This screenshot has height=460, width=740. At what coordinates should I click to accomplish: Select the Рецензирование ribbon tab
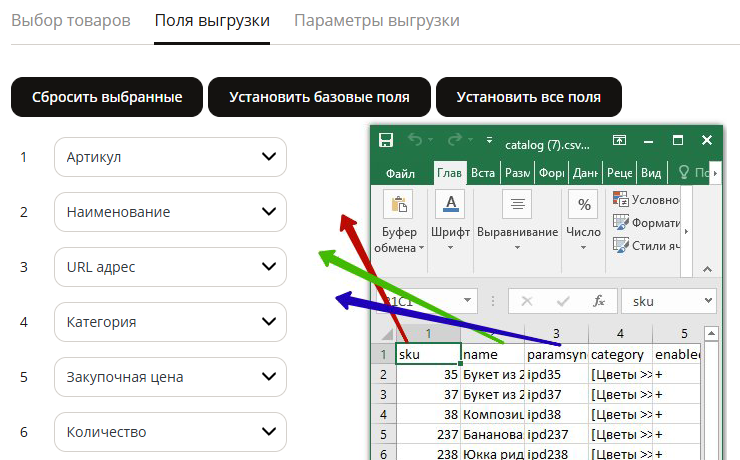click(620, 173)
